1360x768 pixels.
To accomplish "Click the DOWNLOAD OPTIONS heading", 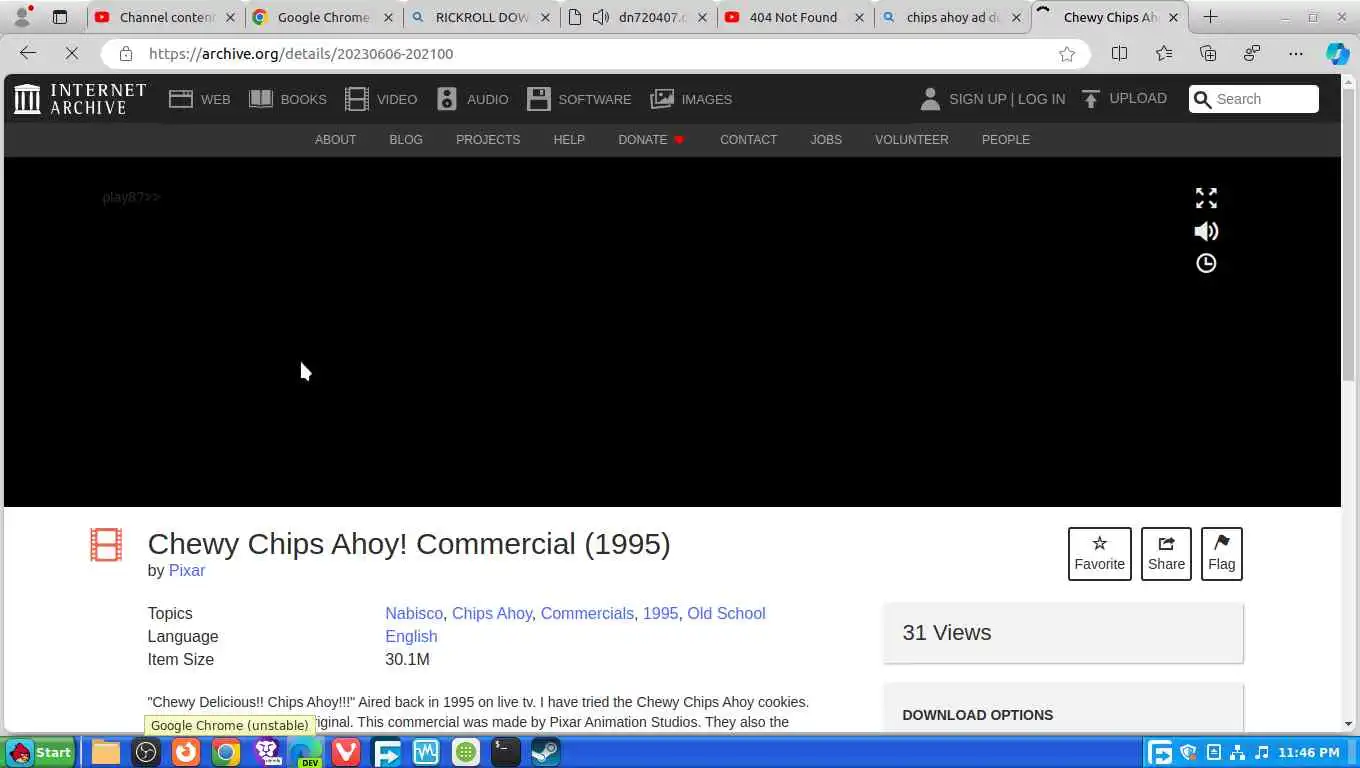I will point(977,715).
